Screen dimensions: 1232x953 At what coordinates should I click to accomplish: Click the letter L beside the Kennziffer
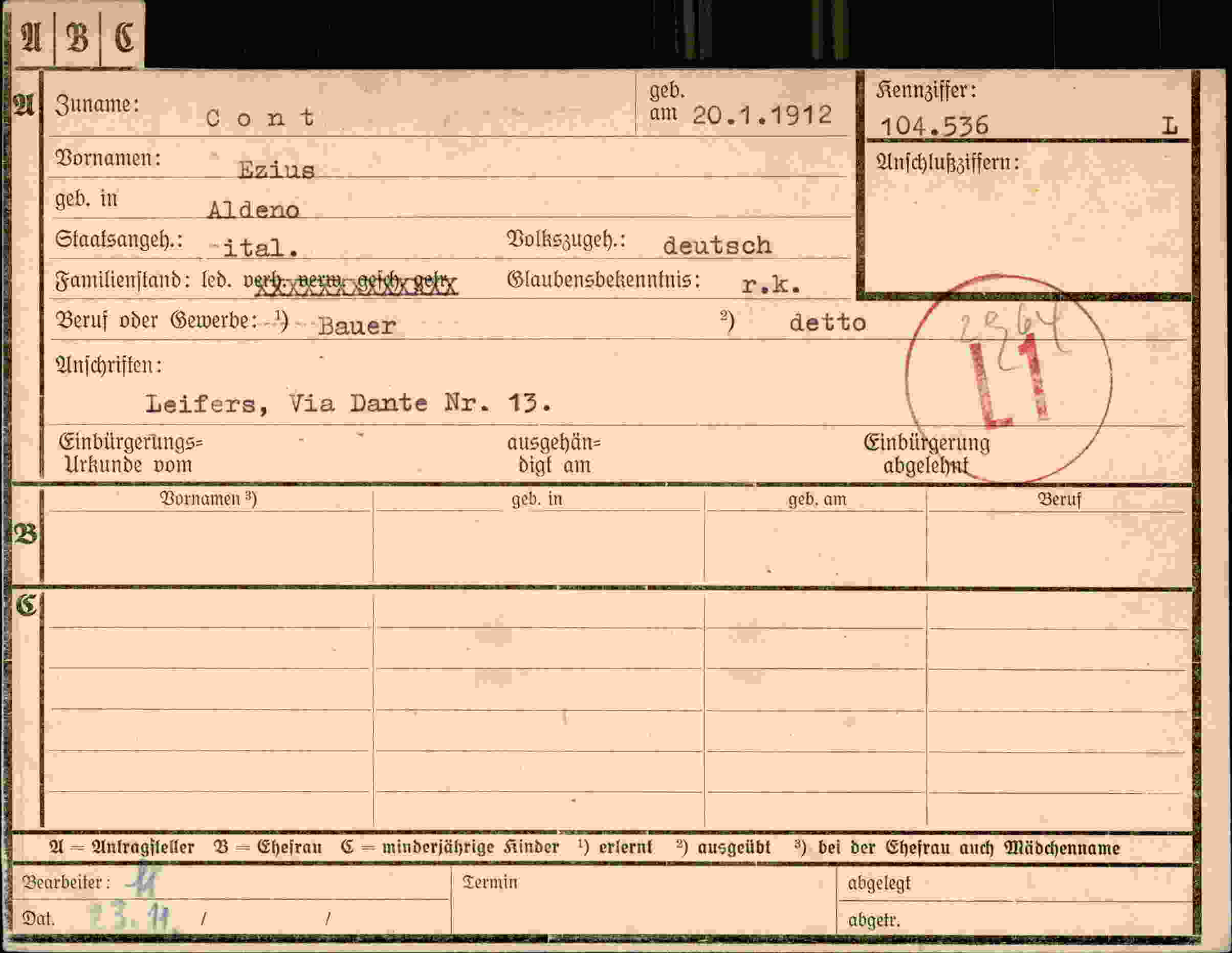1170,125
